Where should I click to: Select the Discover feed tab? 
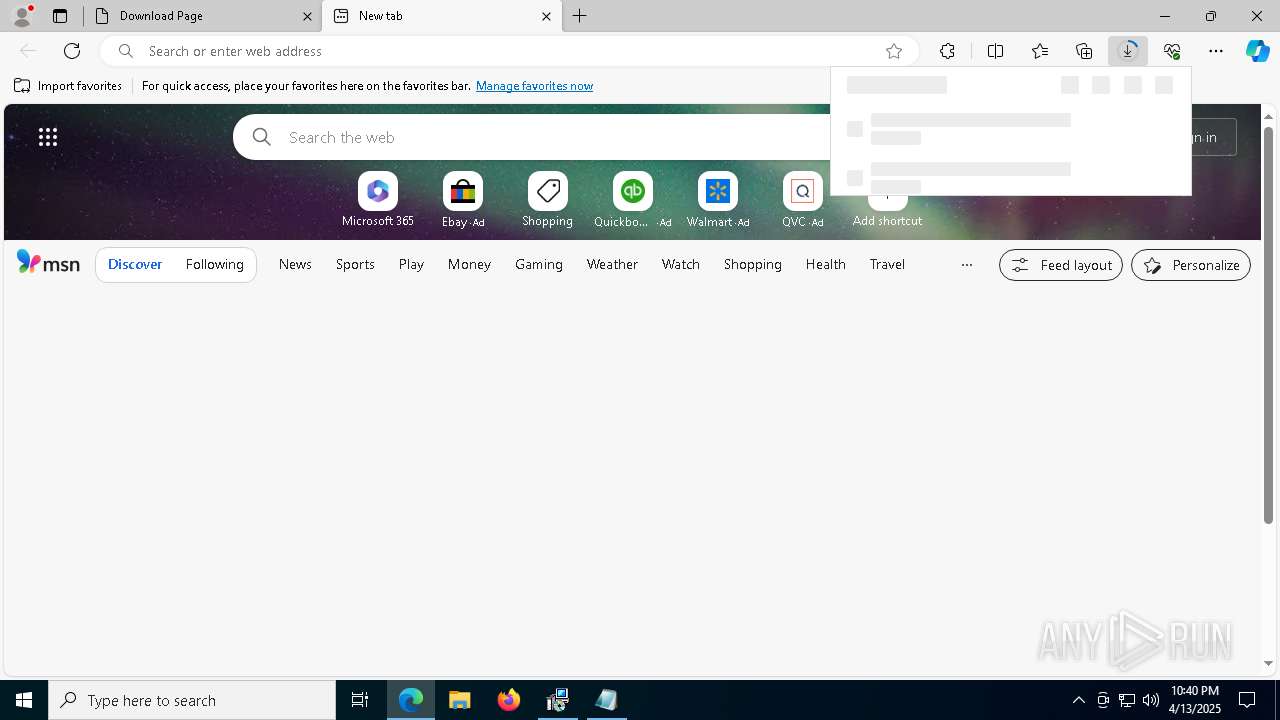coord(135,264)
